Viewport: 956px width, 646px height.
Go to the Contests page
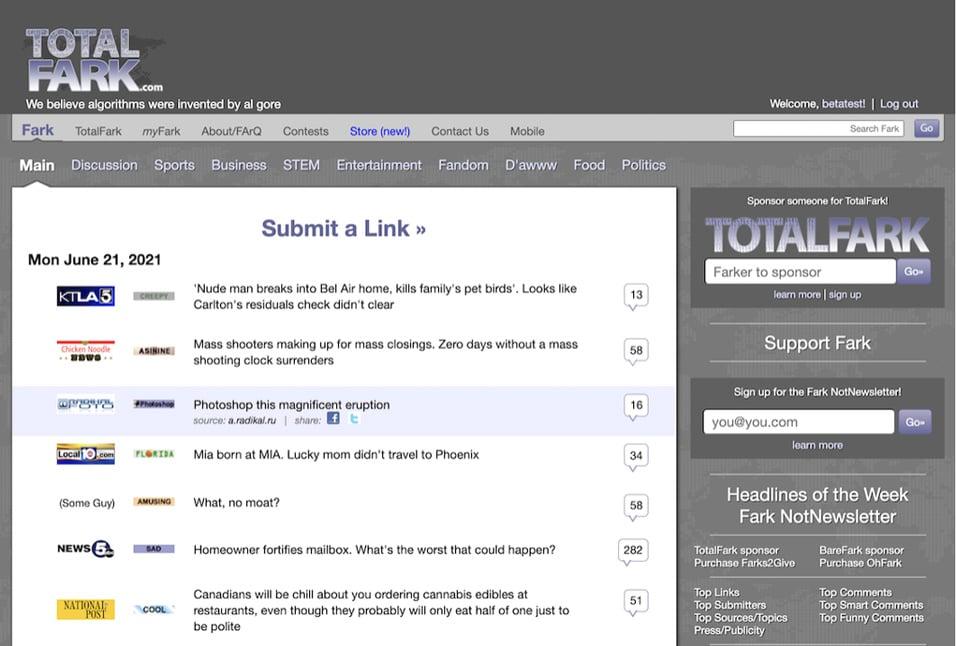pos(305,131)
